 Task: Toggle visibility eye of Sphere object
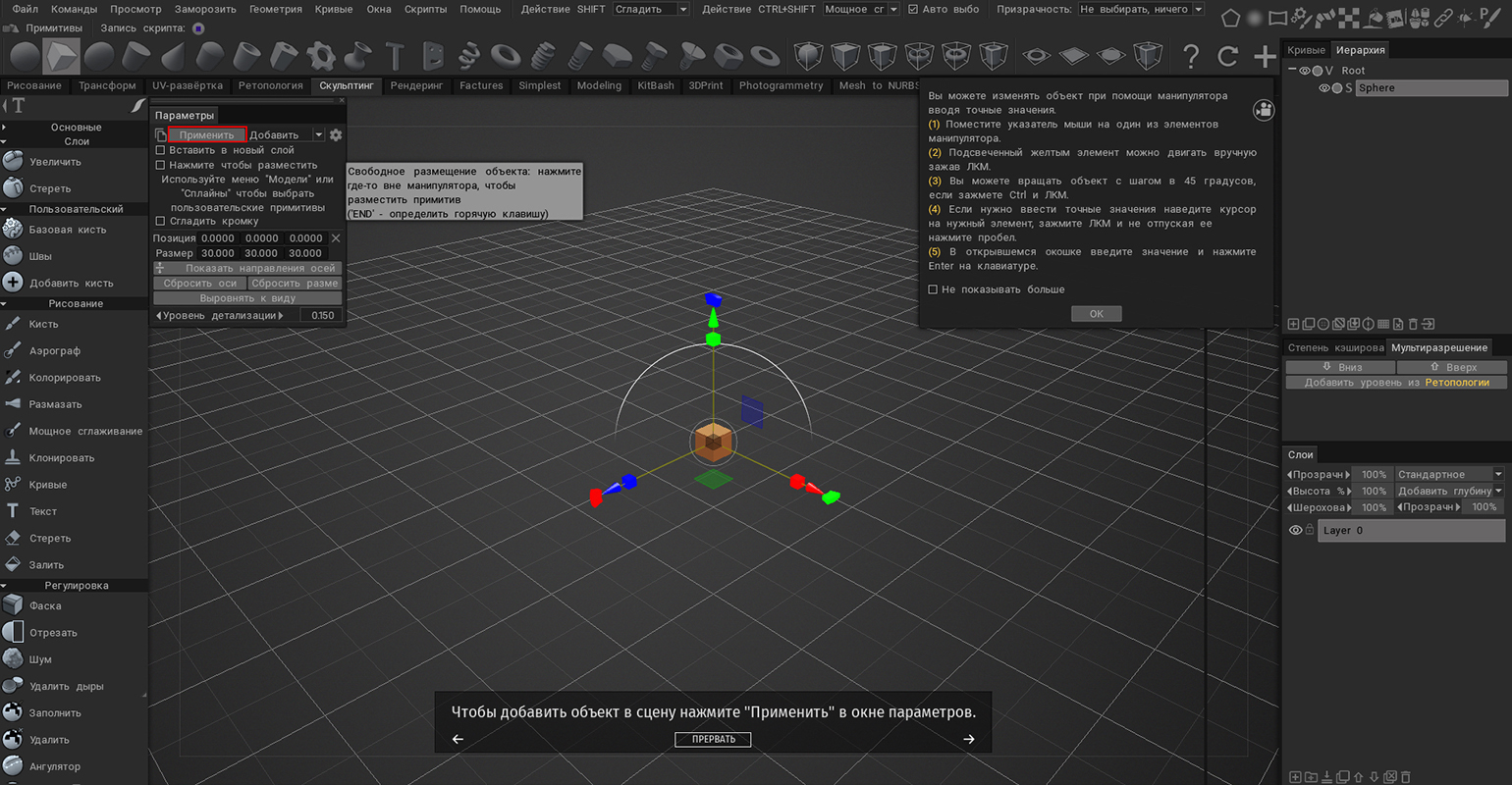tap(1323, 88)
